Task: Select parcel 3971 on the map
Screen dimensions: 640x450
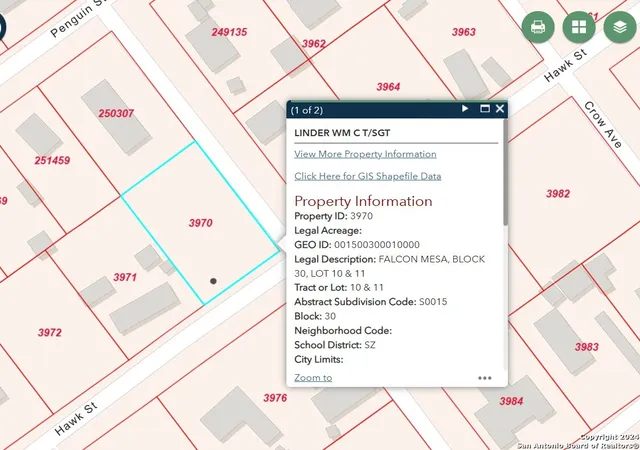Action: 125,277
